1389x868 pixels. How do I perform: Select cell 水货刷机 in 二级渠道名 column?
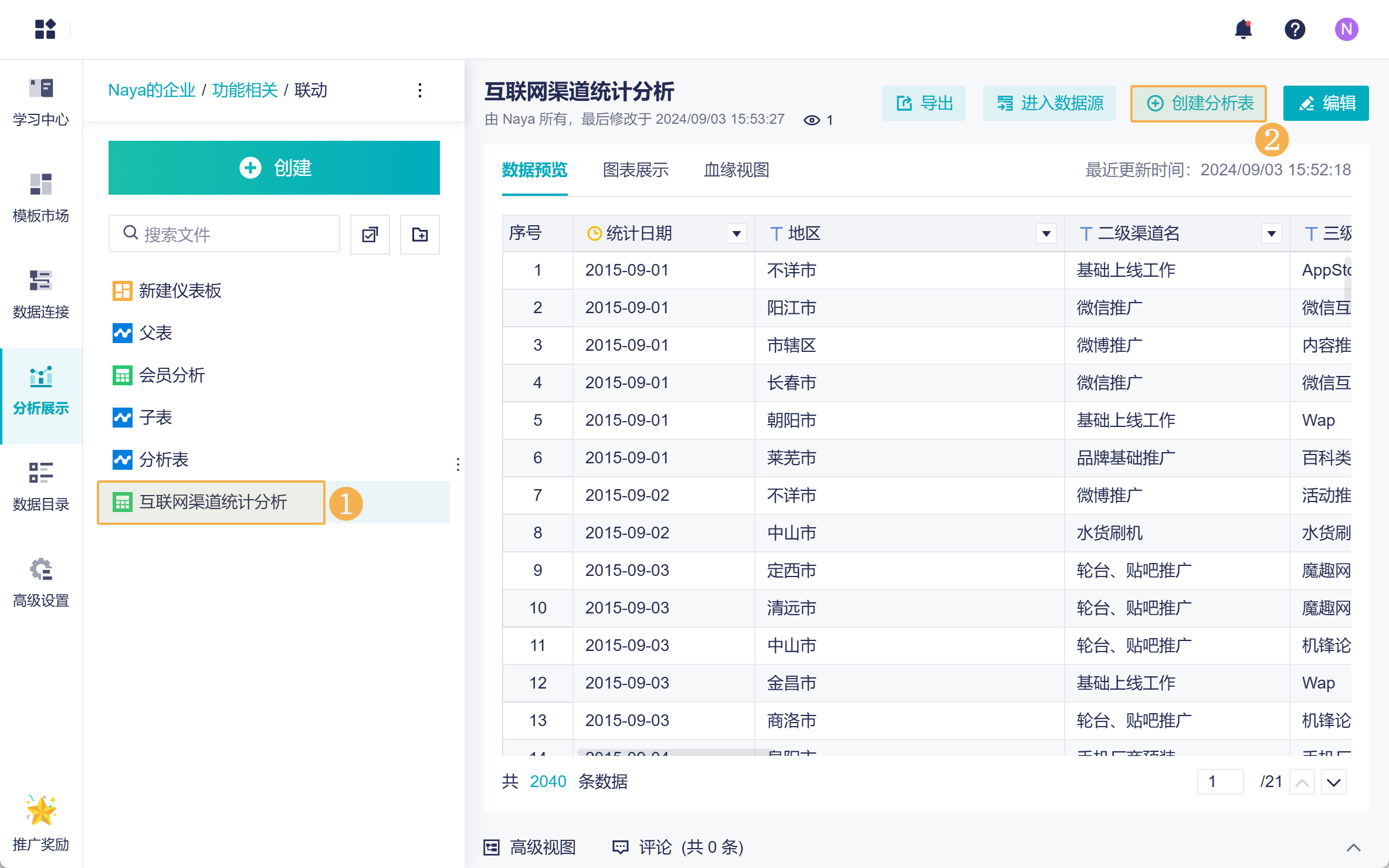tap(1177, 533)
